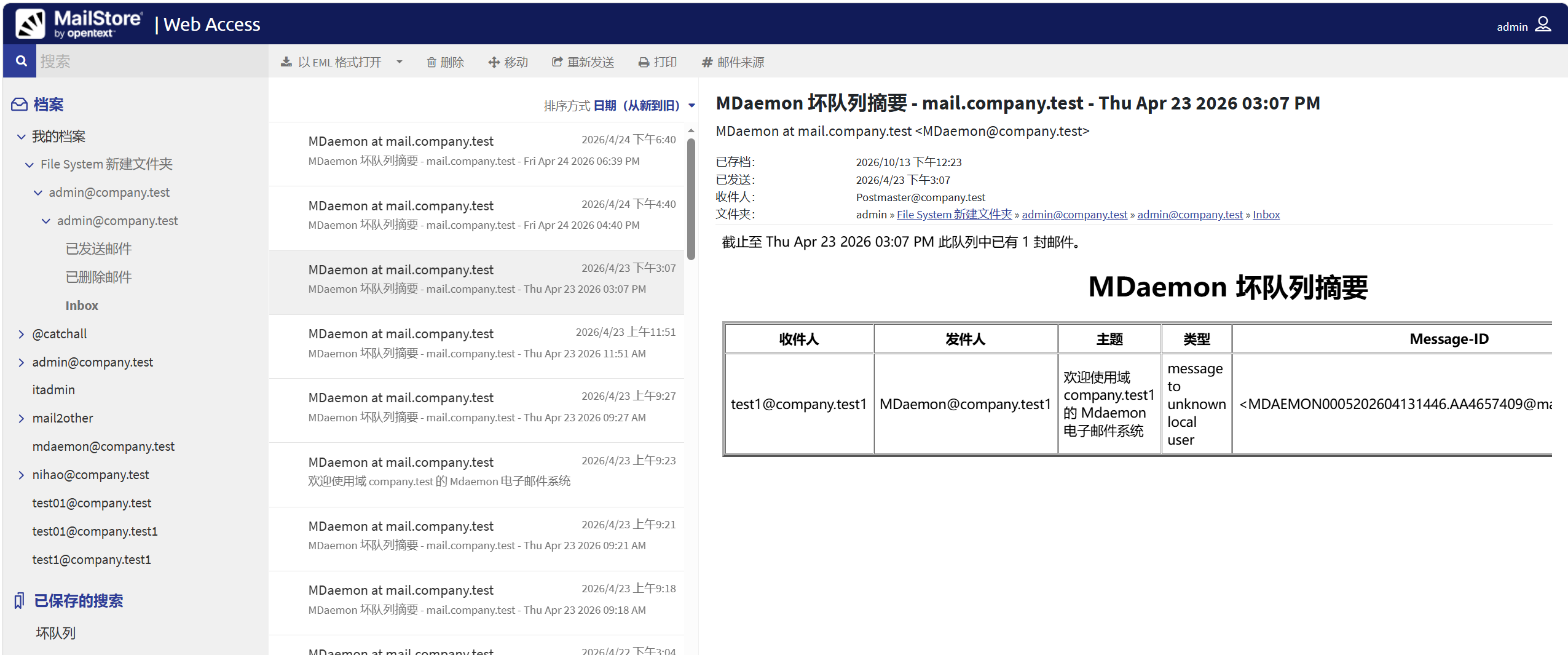Screen dimensions: 1568x655
Task: Open the email dated 2026/4/24 下午6:40
Action: click(476, 153)
